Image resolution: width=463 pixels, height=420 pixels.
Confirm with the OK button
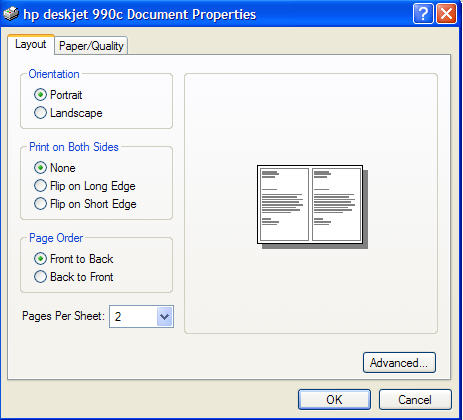tap(334, 399)
